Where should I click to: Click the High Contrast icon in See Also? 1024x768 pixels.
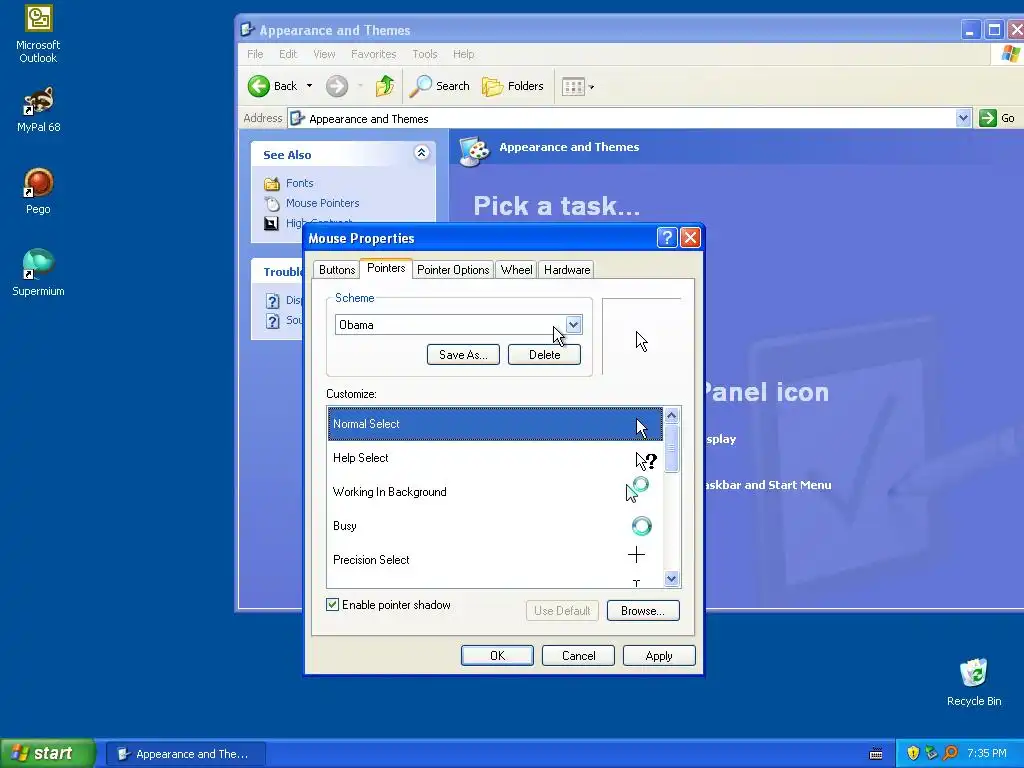pos(271,223)
